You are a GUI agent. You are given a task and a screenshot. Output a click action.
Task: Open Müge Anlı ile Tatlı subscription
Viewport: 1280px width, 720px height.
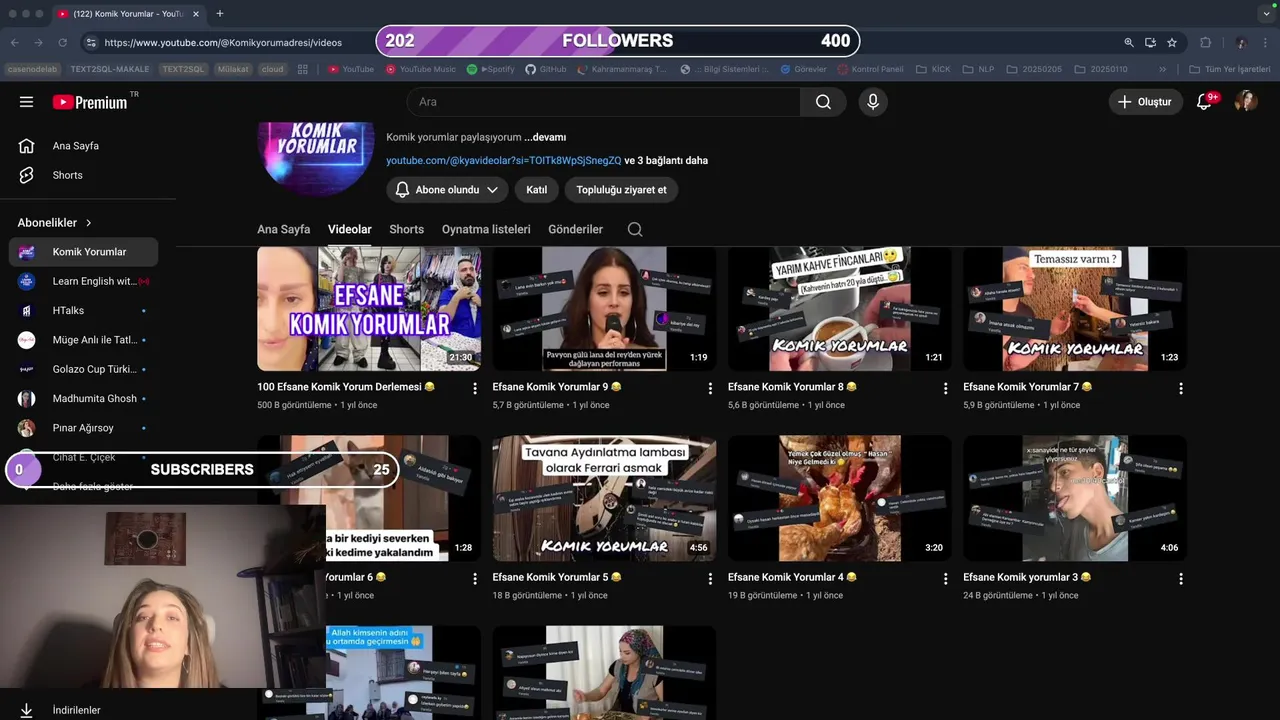click(83, 340)
